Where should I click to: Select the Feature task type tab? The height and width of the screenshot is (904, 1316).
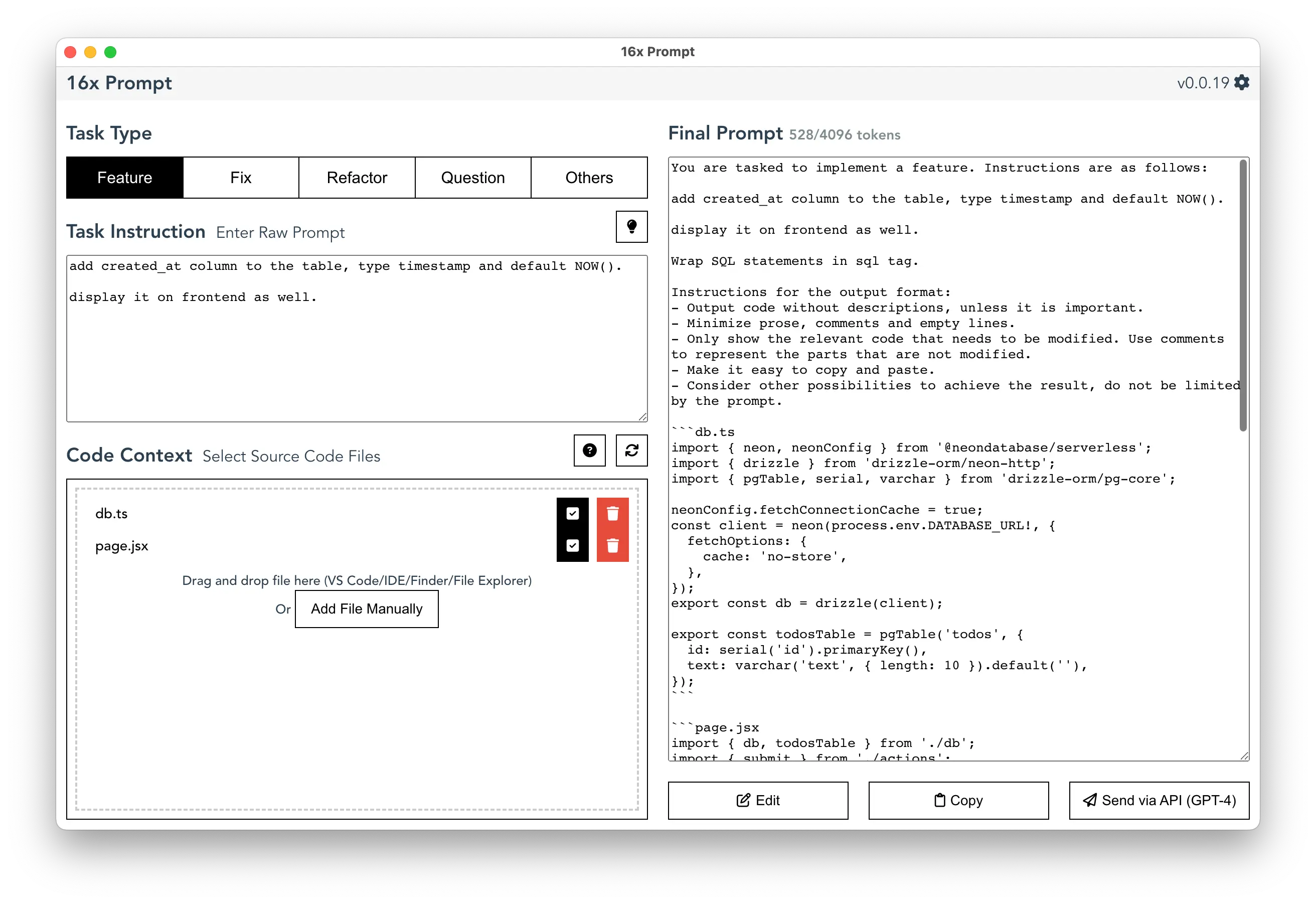coord(123,178)
